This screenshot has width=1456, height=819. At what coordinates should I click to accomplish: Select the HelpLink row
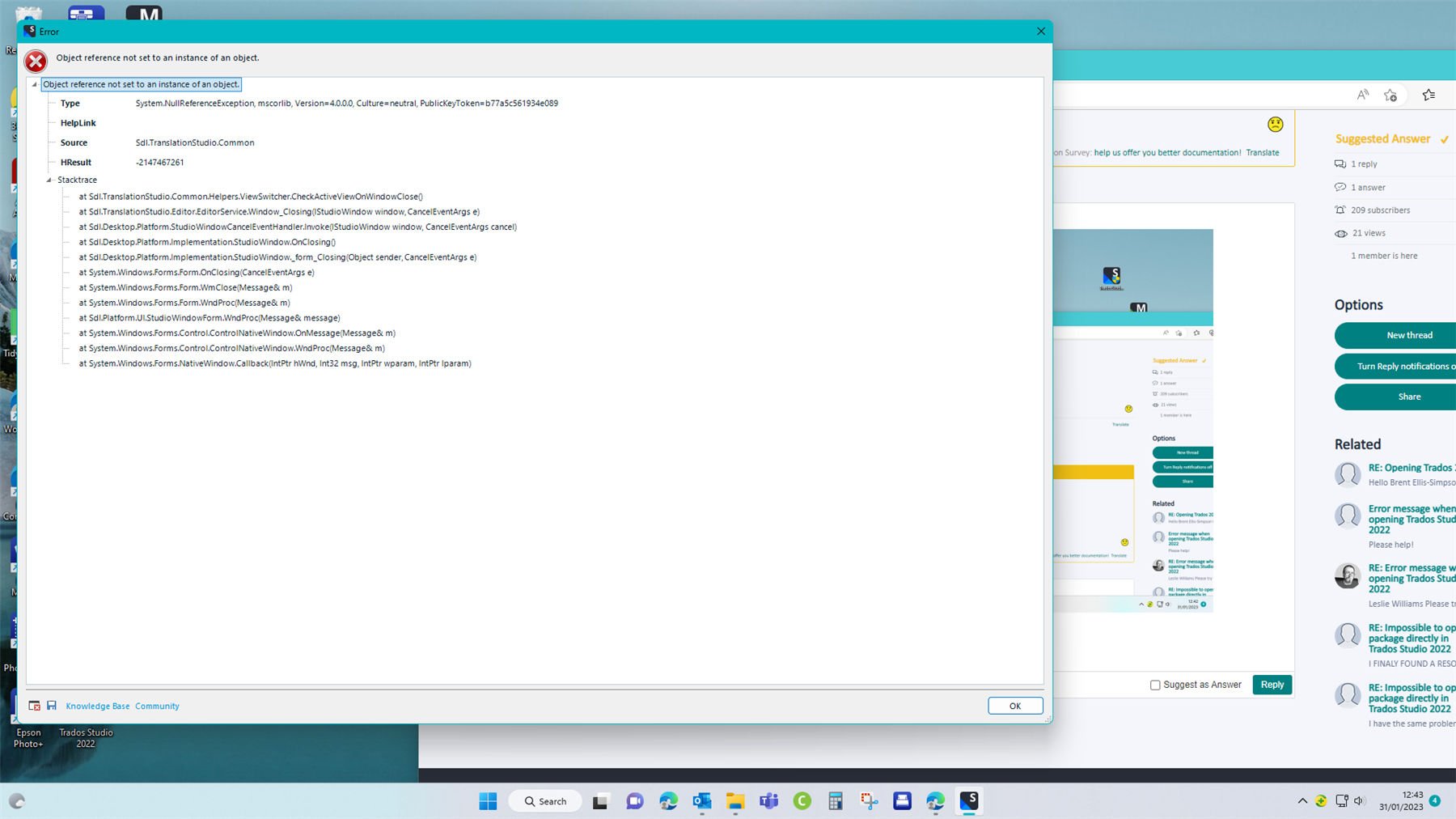point(78,123)
